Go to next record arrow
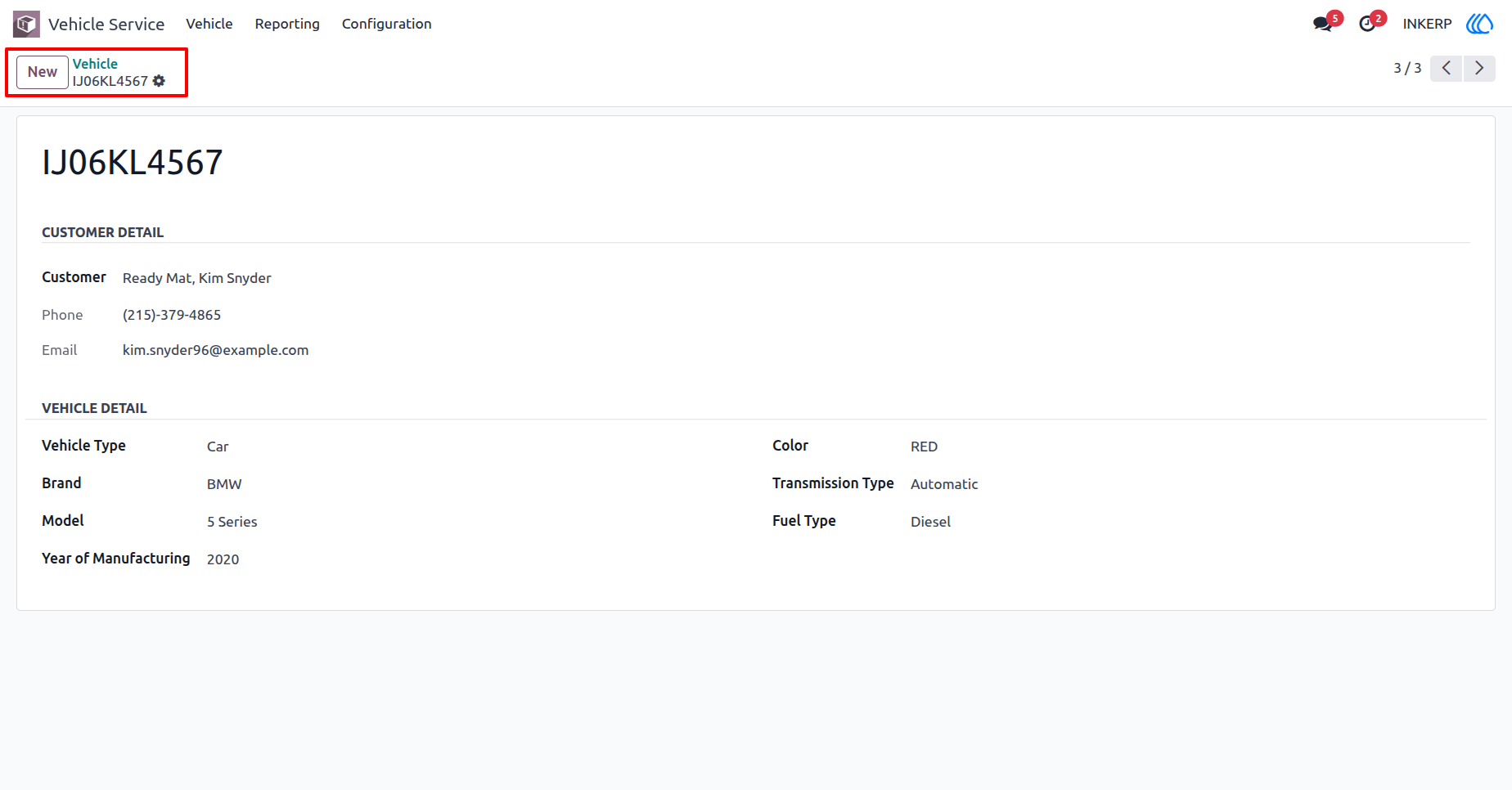This screenshot has height=790, width=1512. pyautogui.click(x=1479, y=68)
